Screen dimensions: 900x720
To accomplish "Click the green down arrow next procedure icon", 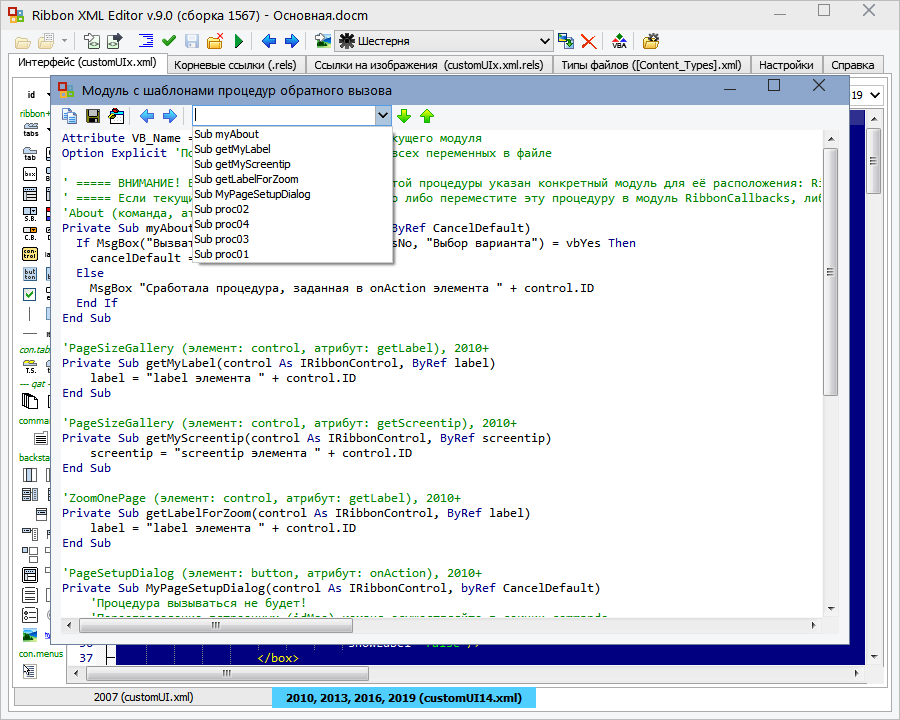I will tap(404, 116).
